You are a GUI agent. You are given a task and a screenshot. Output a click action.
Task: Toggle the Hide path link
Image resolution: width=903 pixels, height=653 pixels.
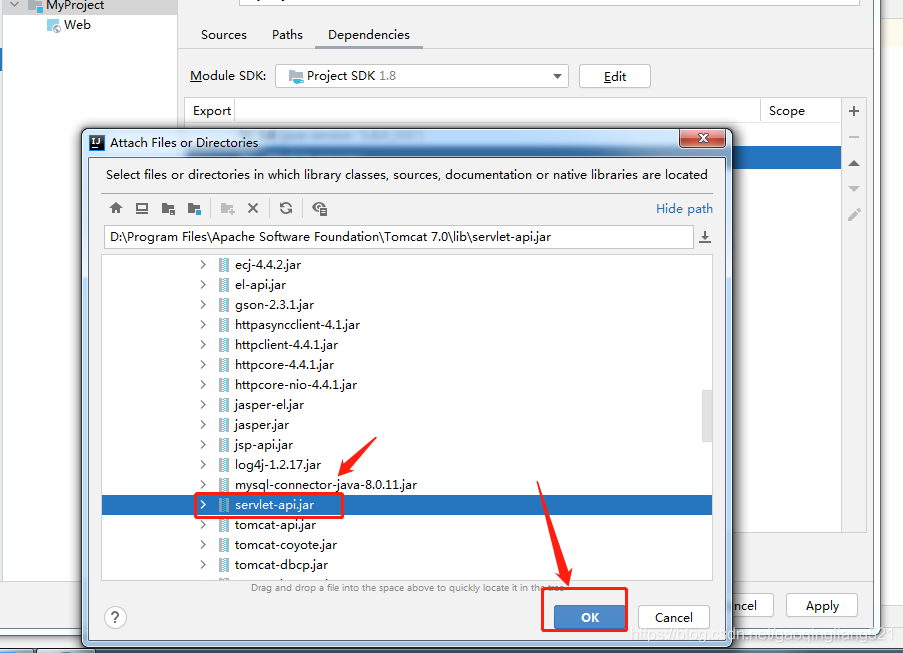click(x=683, y=208)
